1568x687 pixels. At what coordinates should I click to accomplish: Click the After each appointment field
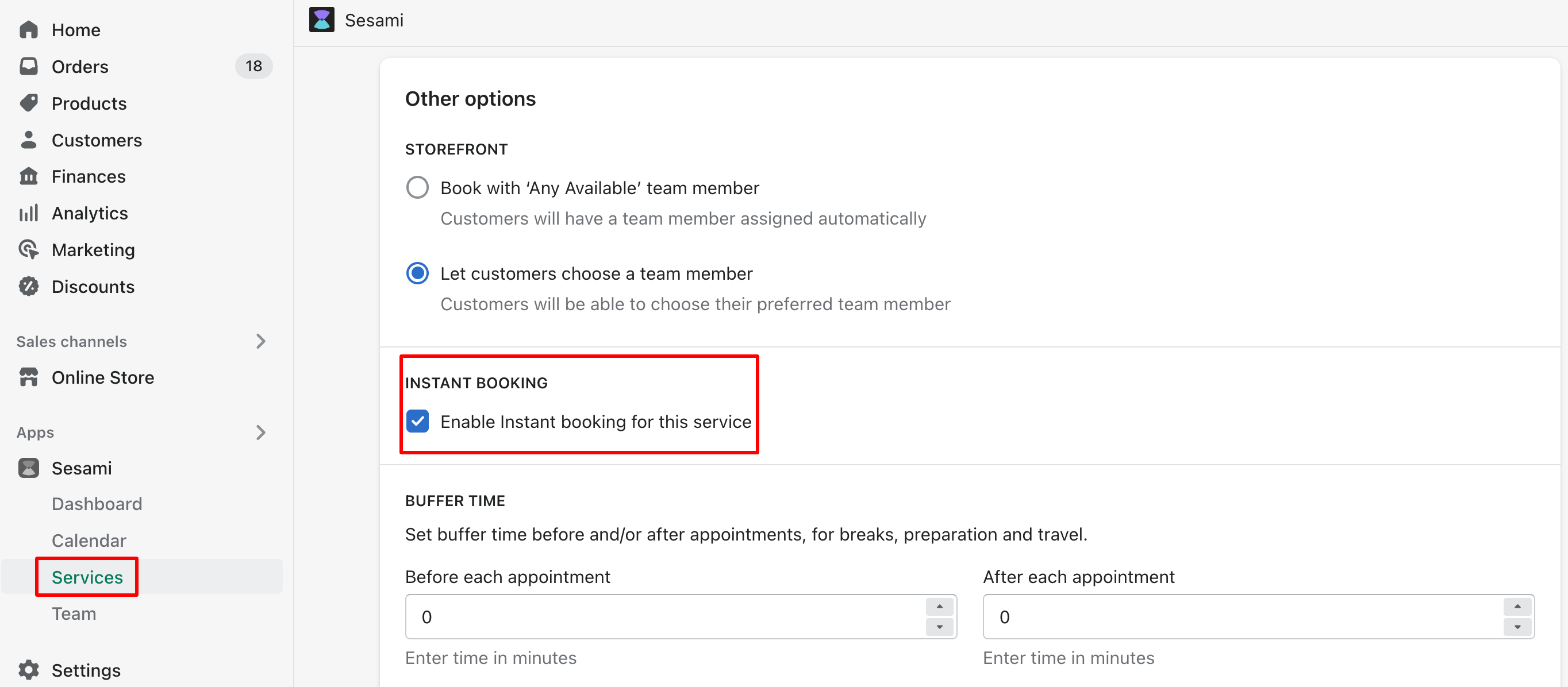pos(1258,616)
